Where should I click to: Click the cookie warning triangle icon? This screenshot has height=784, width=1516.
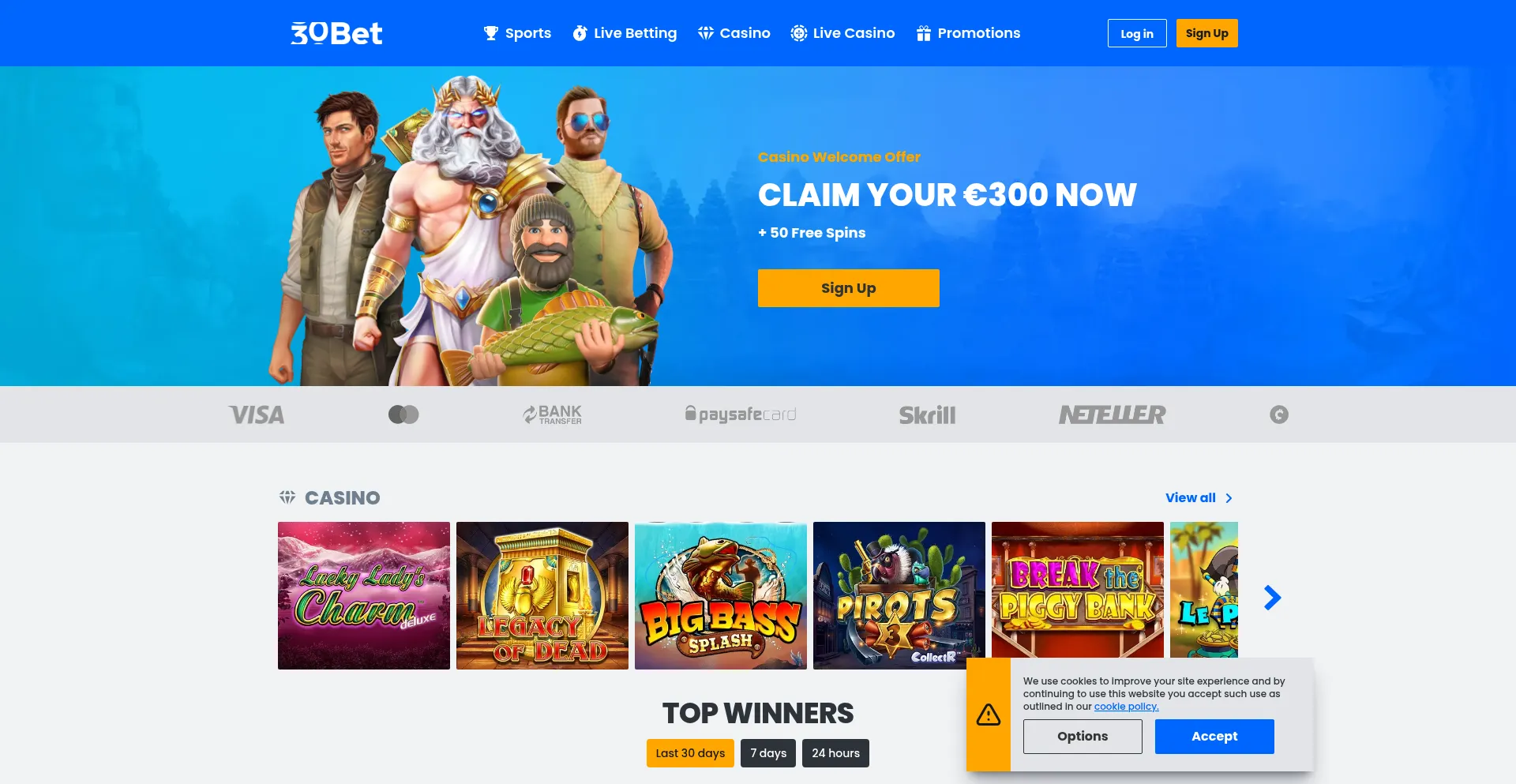pyautogui.click(x=989, y=715)
